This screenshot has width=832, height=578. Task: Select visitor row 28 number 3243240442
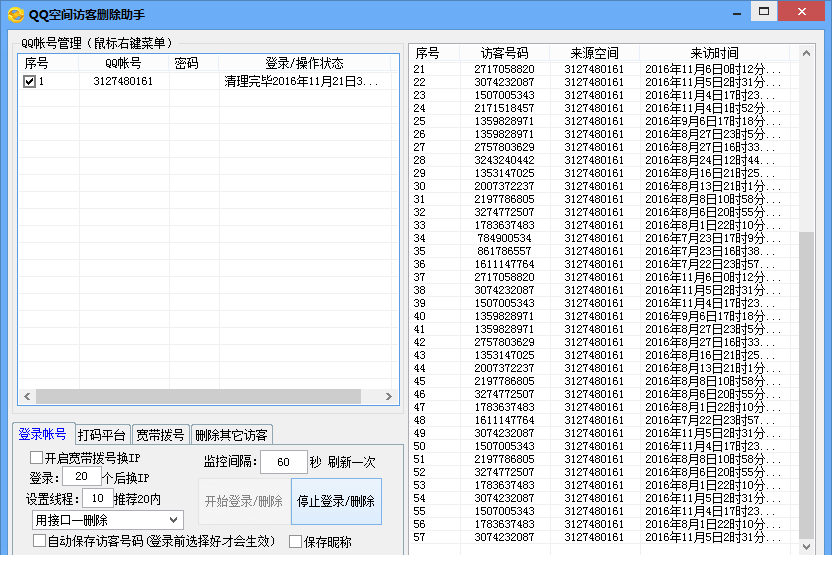pyautogui.click(x=504, y=160)
